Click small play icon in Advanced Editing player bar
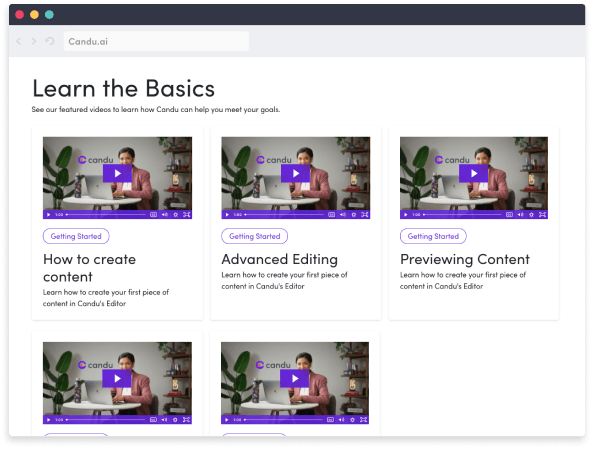The width and height of the screenshot is (593, 449). (x=227, y=214)
